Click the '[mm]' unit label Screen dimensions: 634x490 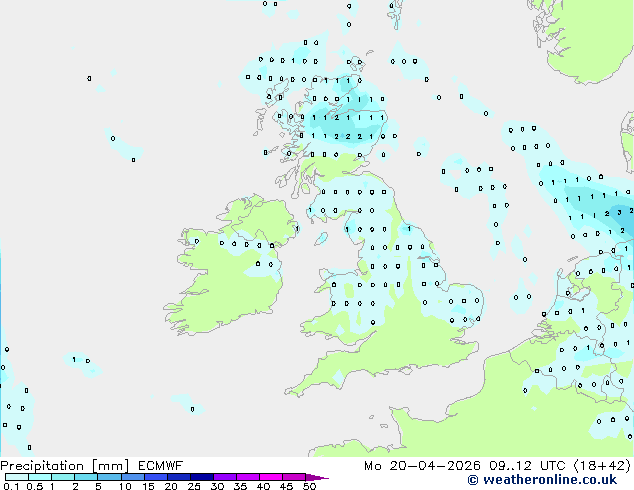[110, 466]
